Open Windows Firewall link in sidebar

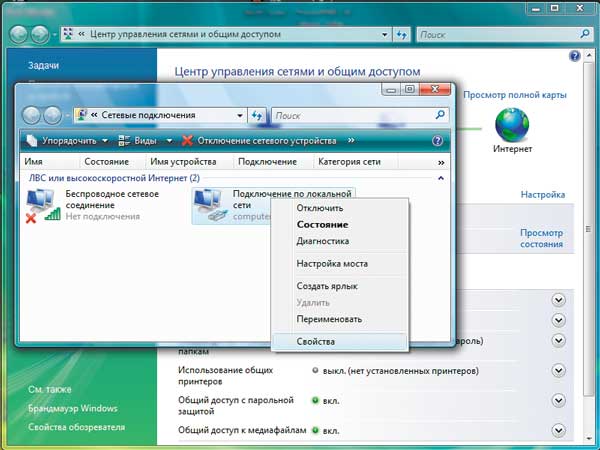[x=73, y=408]
